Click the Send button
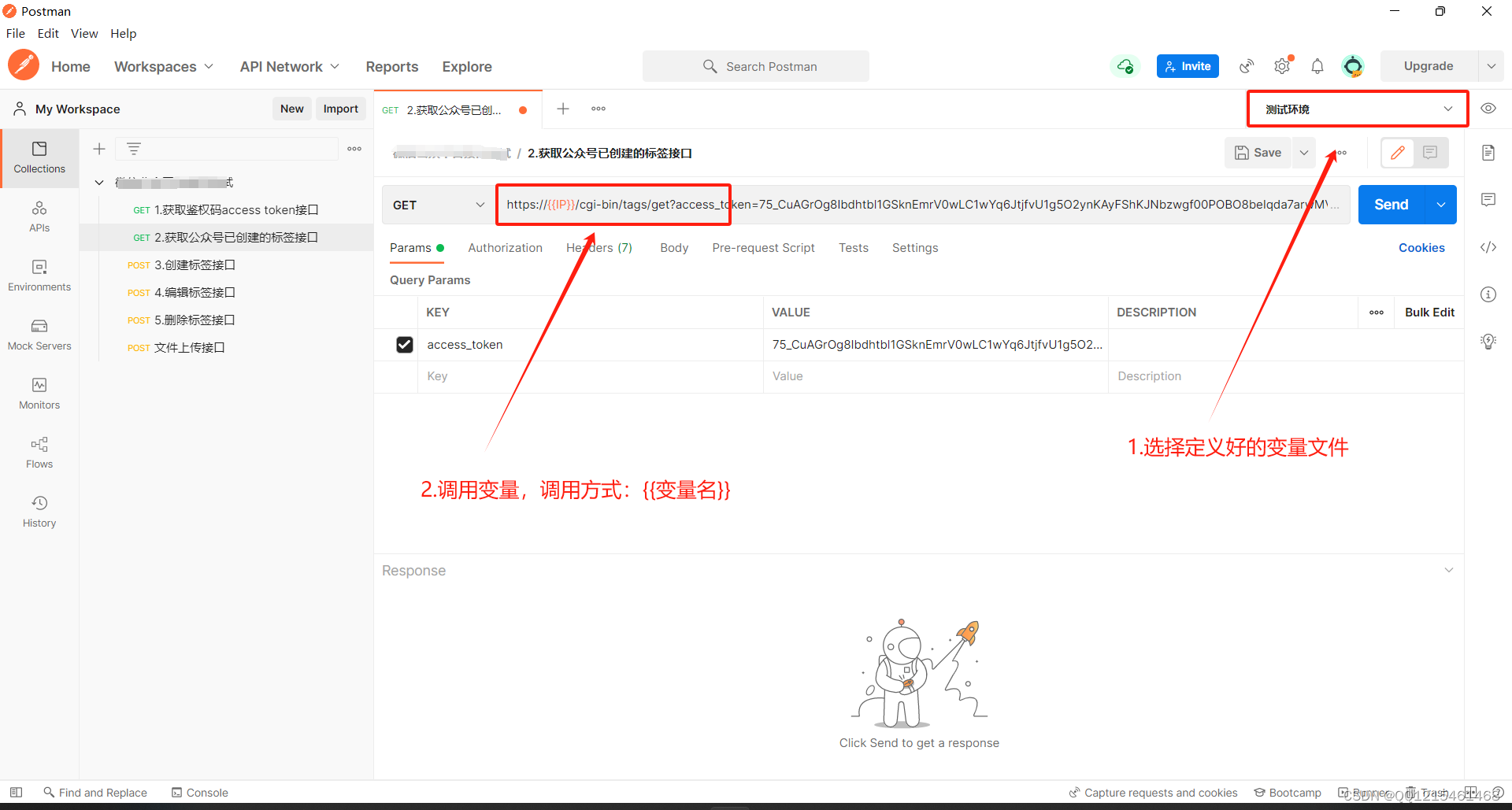Screen dimensions: 1512x810 [1392, 205]
